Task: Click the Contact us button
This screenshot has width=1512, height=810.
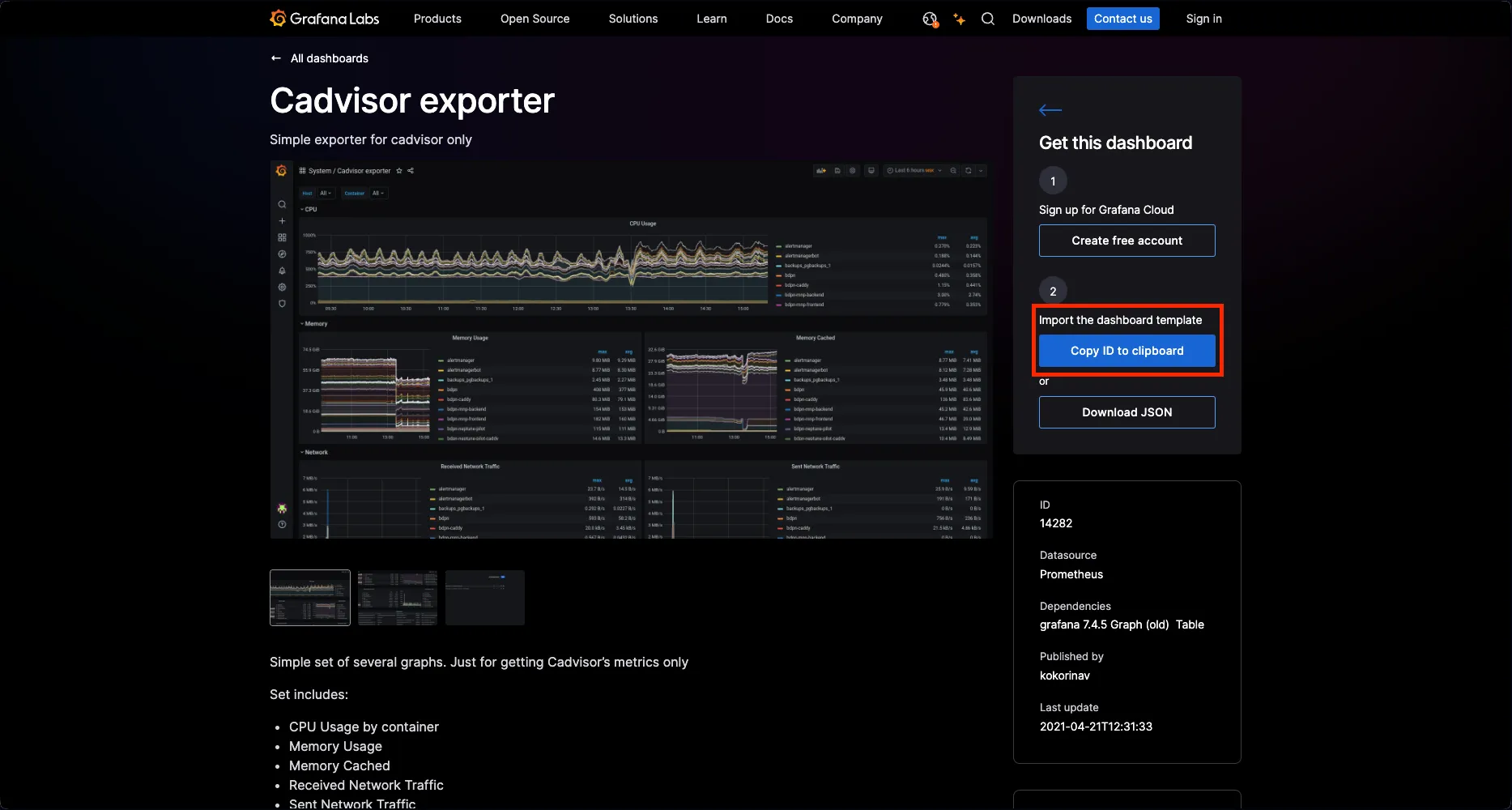Action: (1122, 19)
